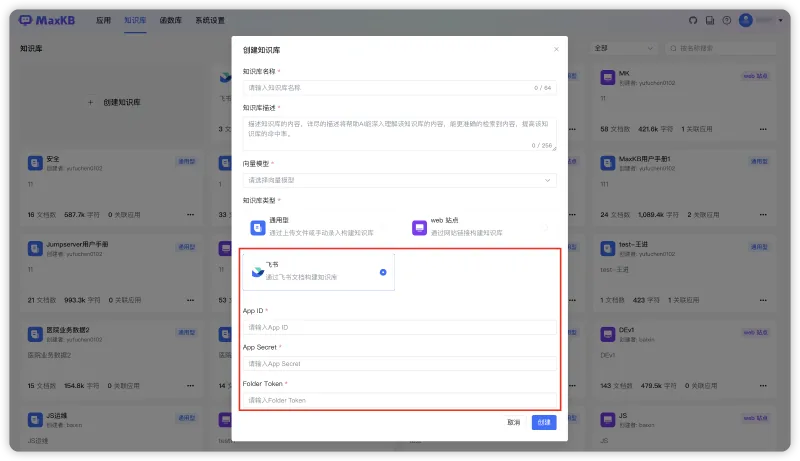This screenshot has width=800, height=461.
Task: Open the 向量模型 selection dropdown
Action: point(399,180)
